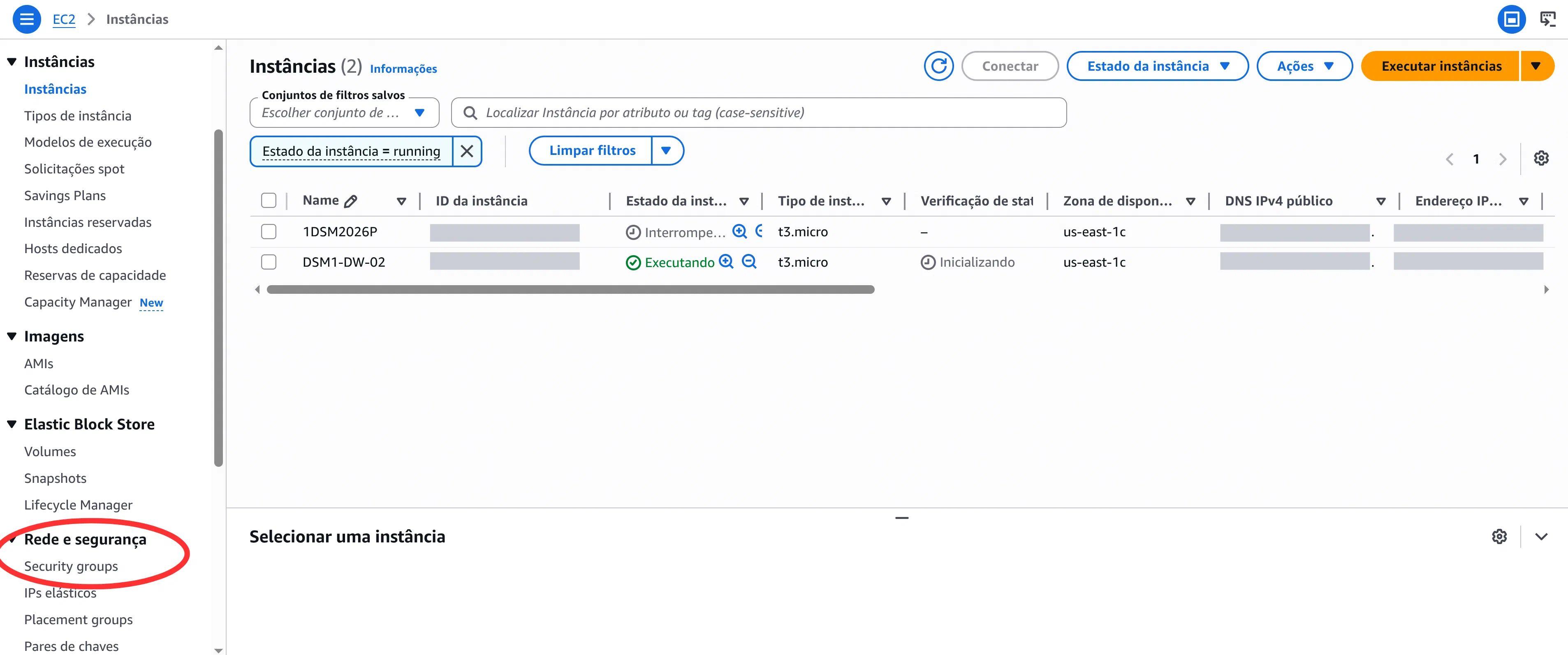Viewport: 1568px width, 655px height.
Task: Go to next page of instances
Action: tap(1503, 159)
